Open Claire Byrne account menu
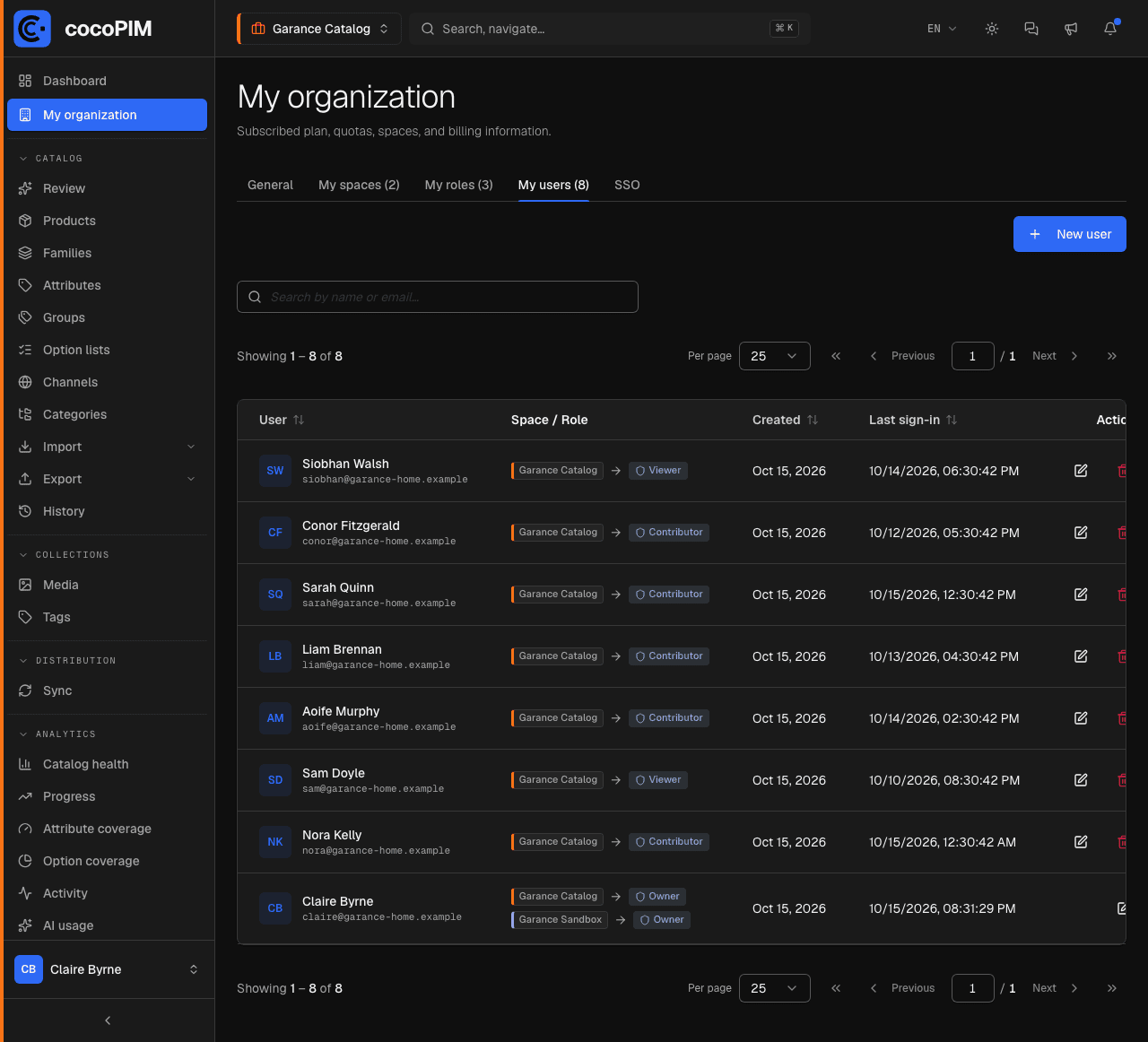Screen dimensions: 1148x1042 click(108, 969)
